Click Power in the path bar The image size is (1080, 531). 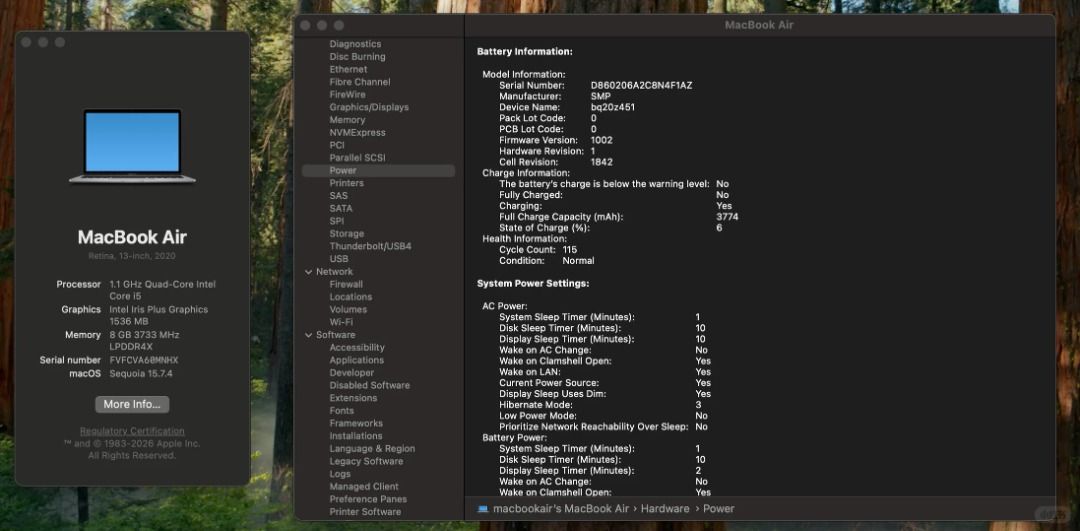[718, 509]
